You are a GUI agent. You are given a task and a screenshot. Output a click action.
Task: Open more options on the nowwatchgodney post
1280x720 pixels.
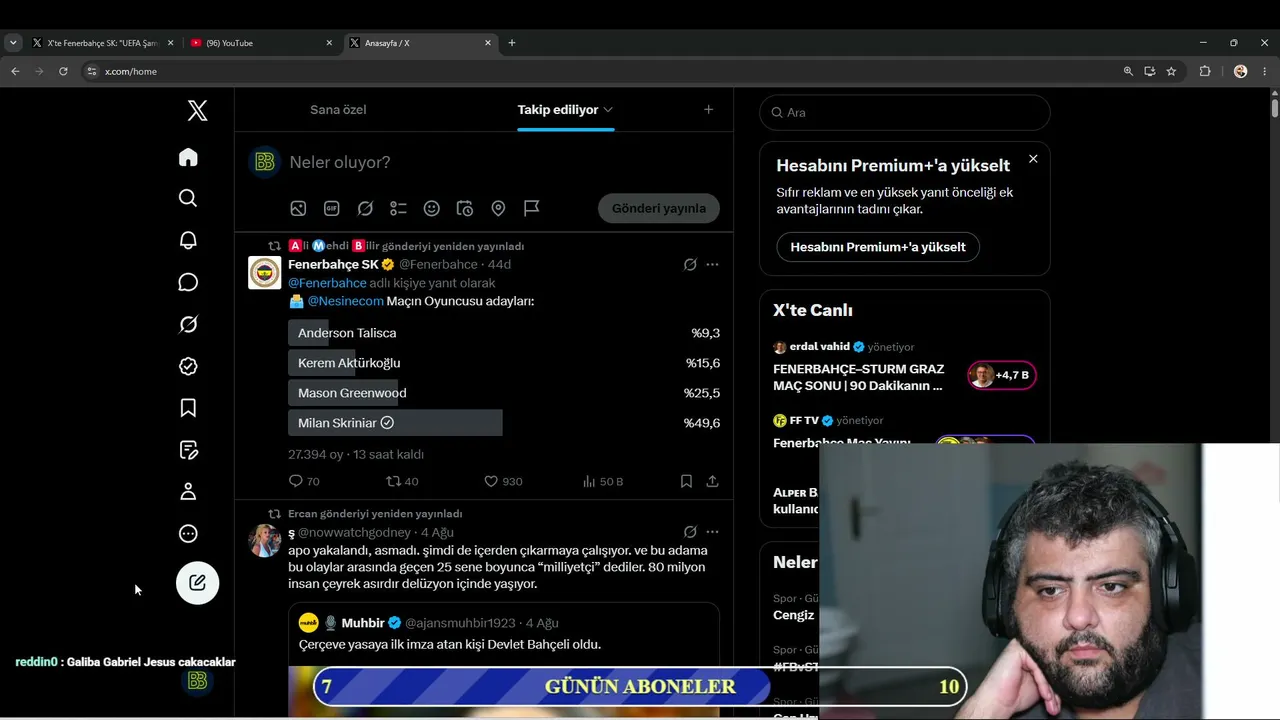point(712,532)
